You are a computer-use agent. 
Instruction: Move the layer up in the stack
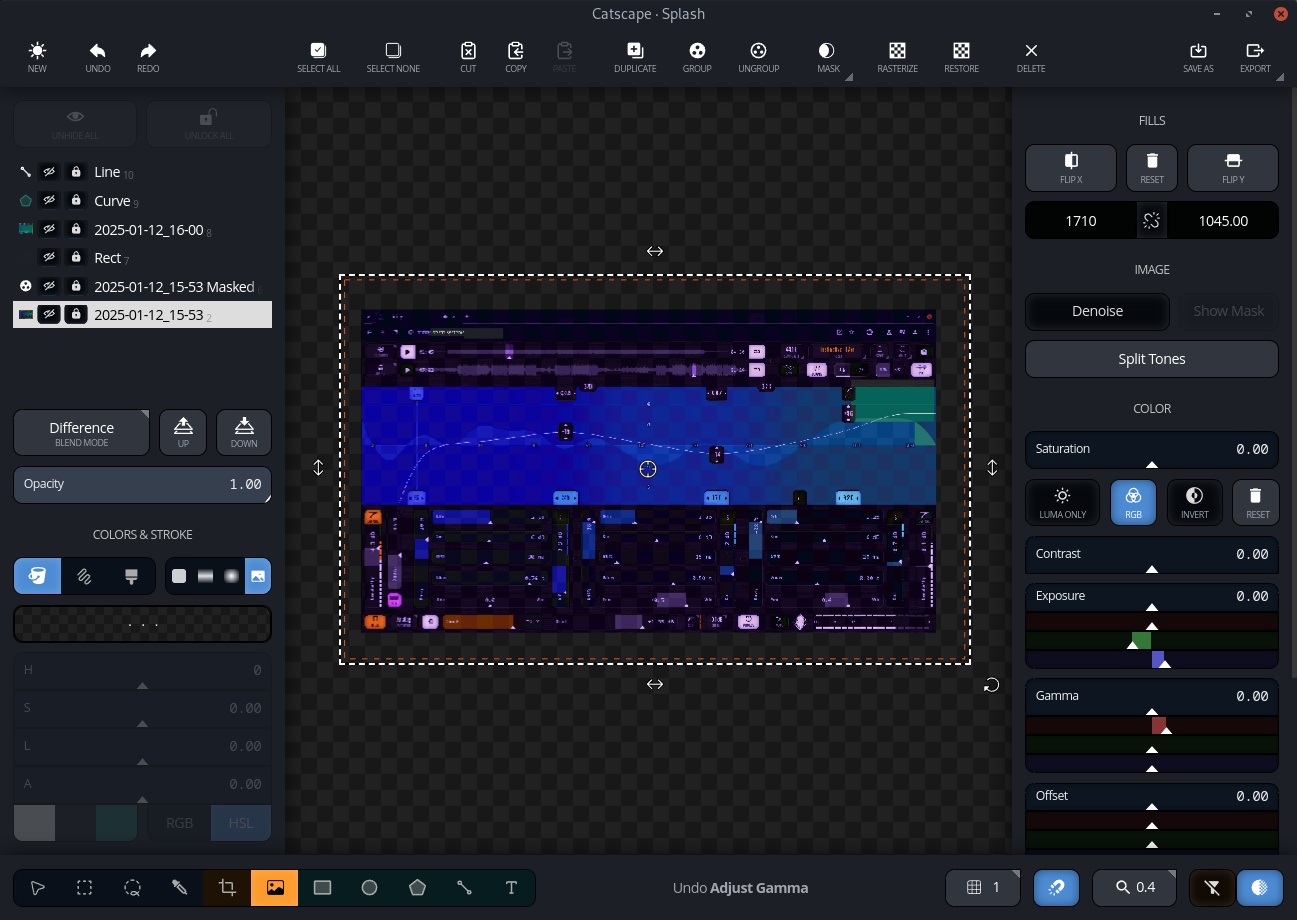click(x=183, y=432)
